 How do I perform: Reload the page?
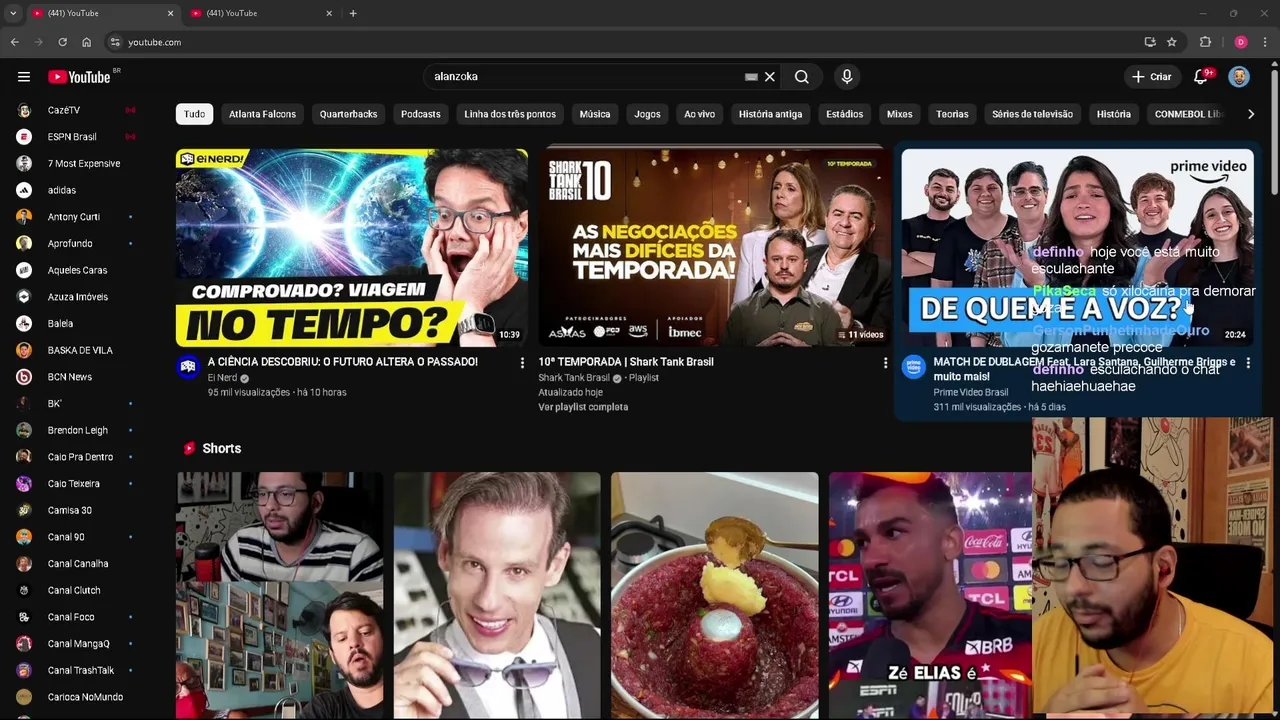point(62,42)
